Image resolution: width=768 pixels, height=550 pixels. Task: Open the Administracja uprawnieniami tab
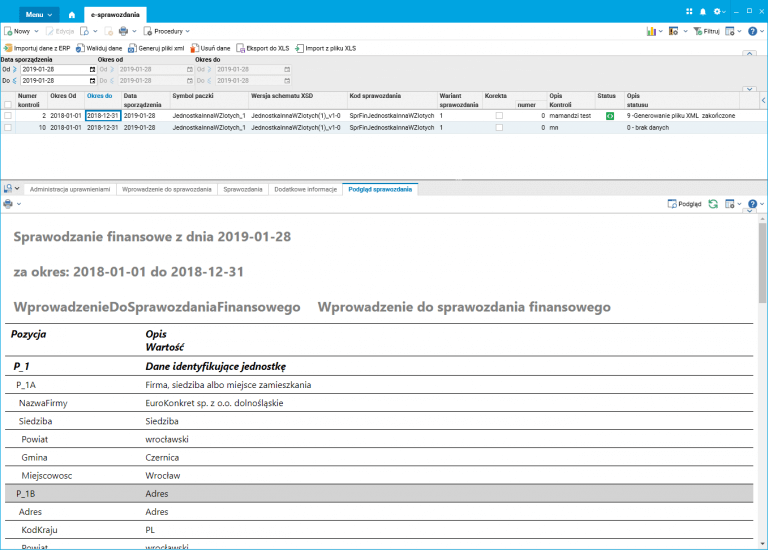(70, 190)
